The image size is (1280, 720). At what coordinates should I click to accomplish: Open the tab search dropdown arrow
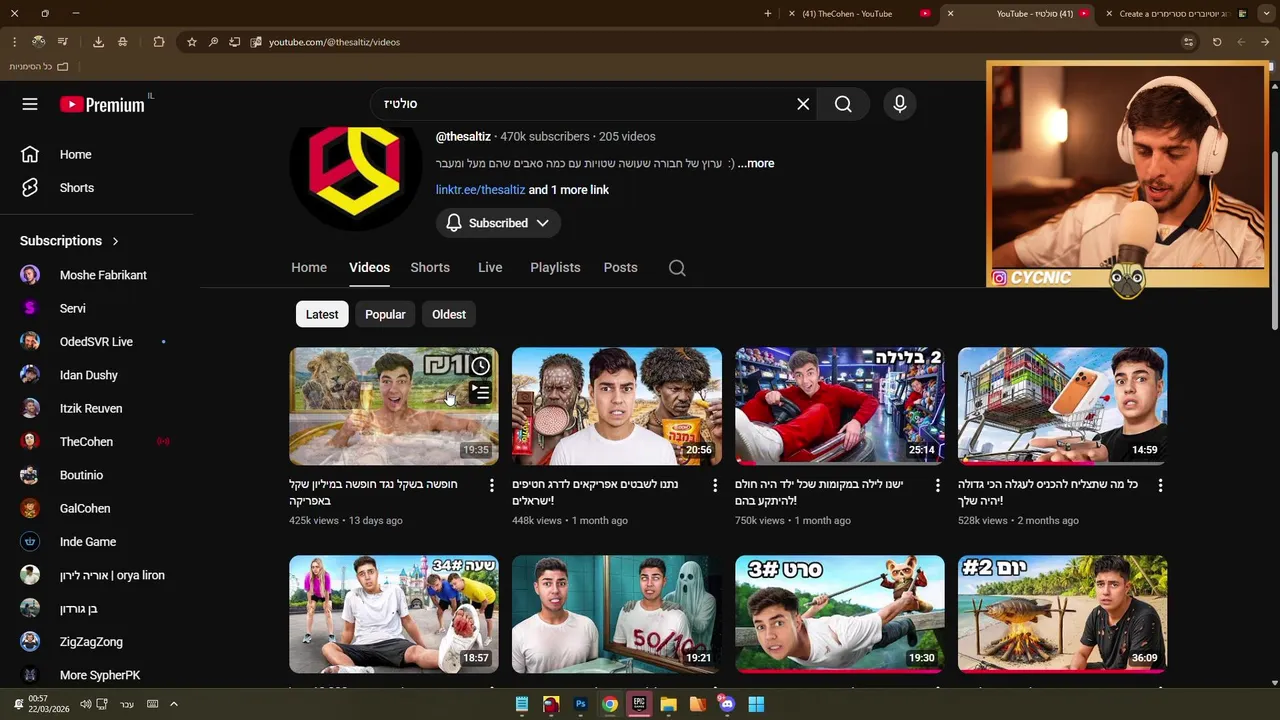click(1265, 14)
